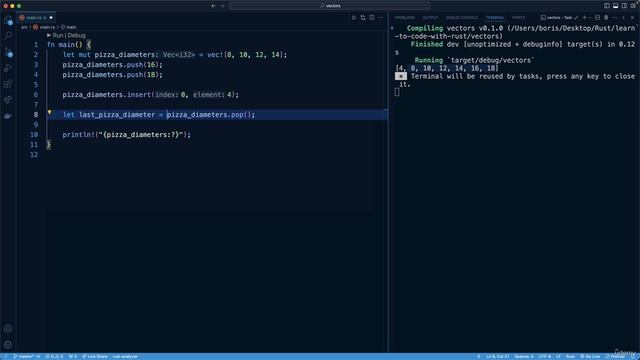Open the Explorer view in the activity bar
640x360 pixels.
(8, 20)
